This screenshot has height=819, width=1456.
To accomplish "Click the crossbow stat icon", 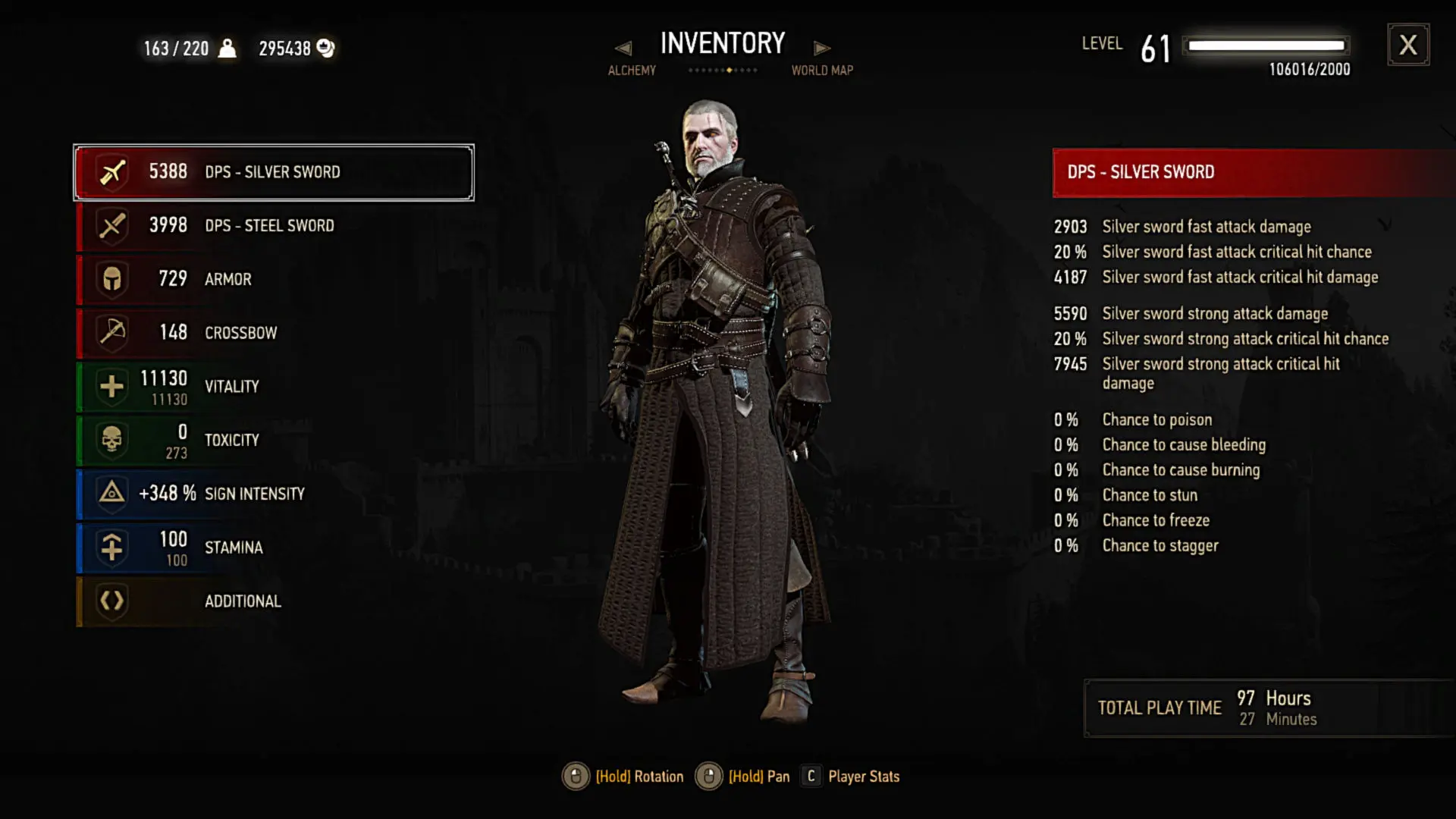I will click(x=112, y=333).
